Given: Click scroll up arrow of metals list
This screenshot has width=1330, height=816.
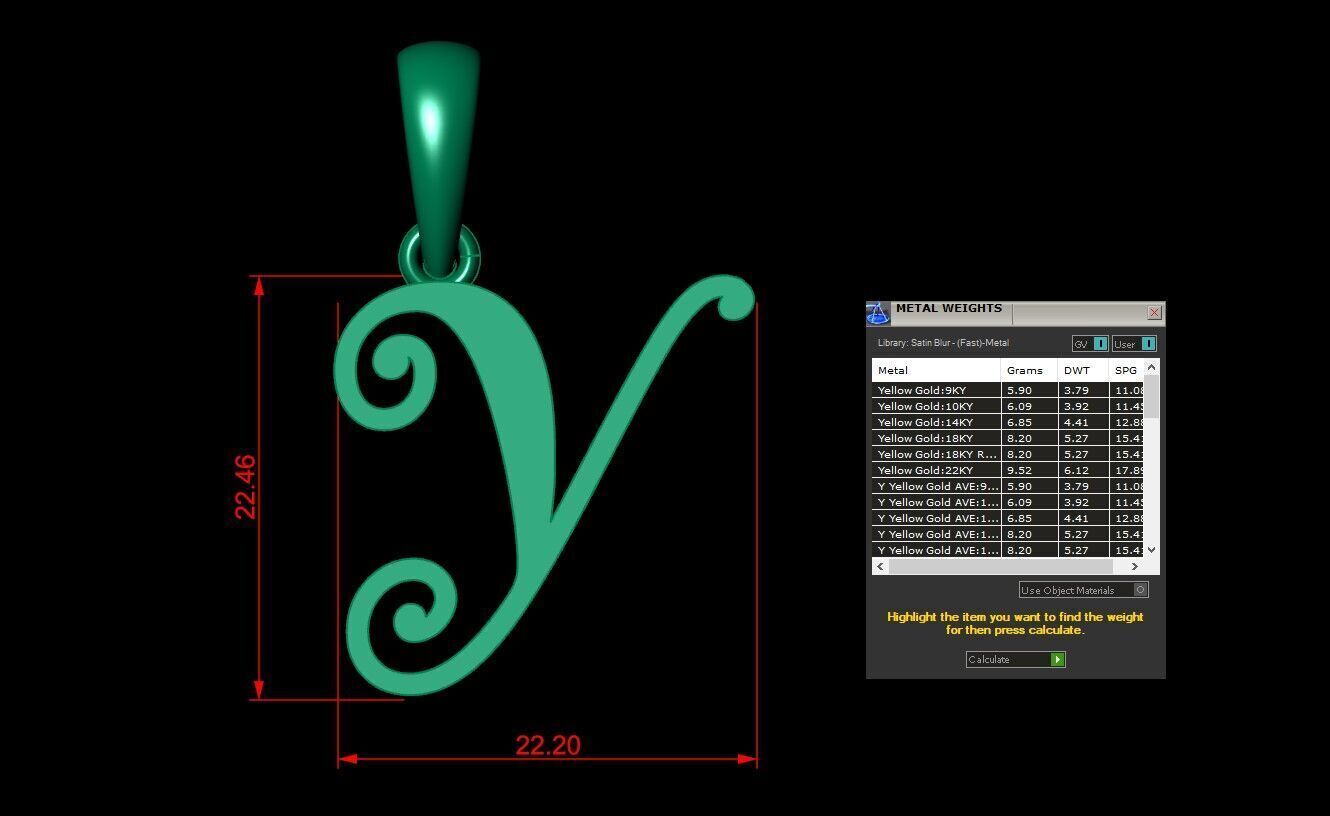Looking at the screenshot, I should coord(1151,368).
